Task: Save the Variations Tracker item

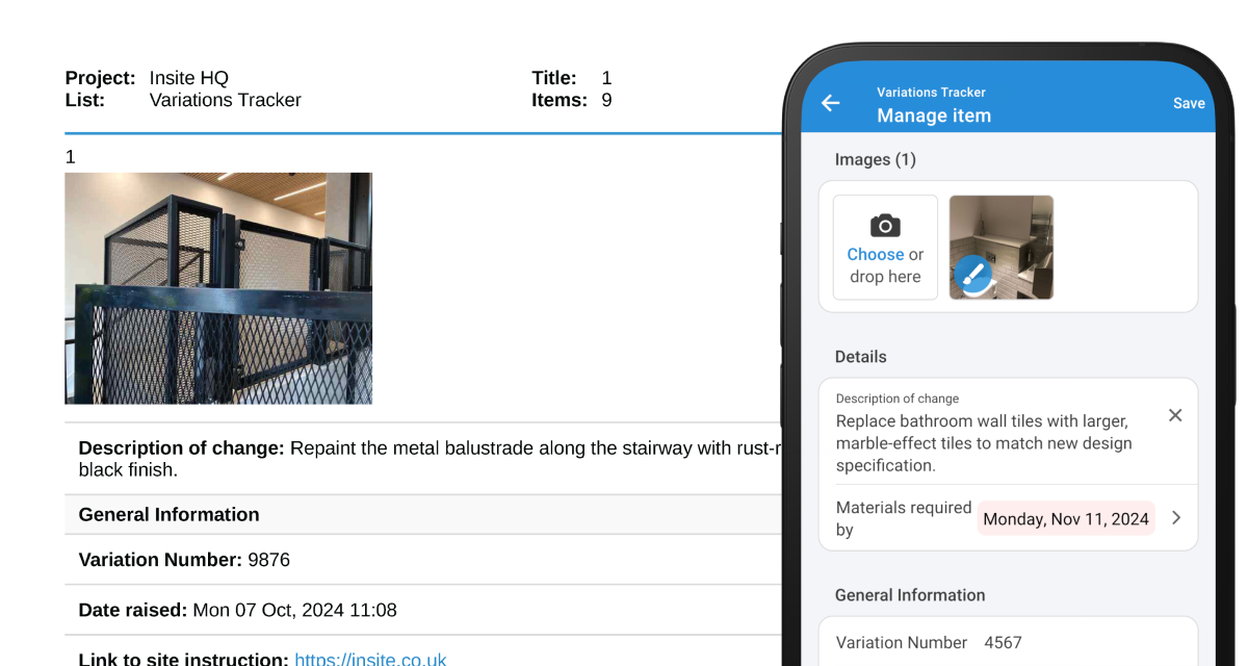Action: pos(1189,103)
